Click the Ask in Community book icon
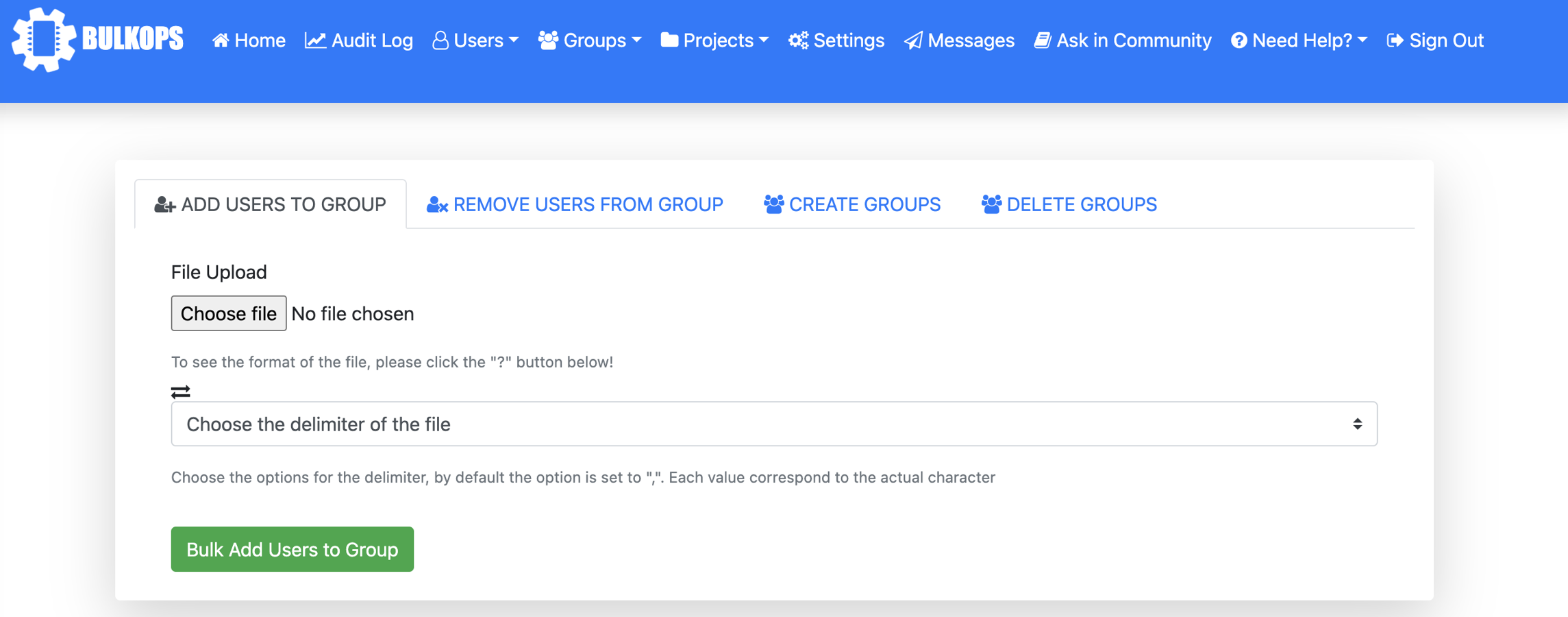Image resolution: width=1568 pixels, height=617 pixels. 1042,40
